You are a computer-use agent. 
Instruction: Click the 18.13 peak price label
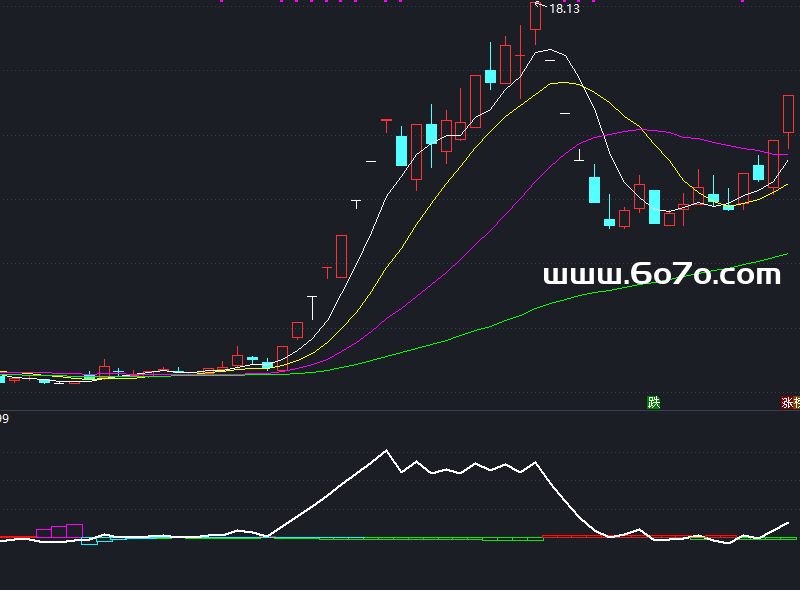[564, 9]
